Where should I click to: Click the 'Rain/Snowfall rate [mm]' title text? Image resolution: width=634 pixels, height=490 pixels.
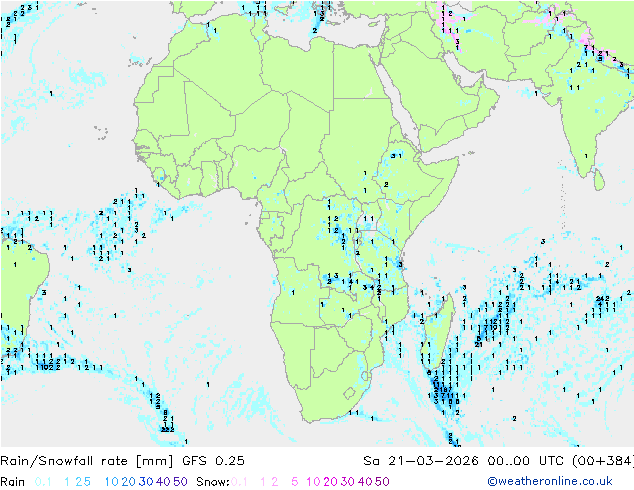click(x=87, y=461)
